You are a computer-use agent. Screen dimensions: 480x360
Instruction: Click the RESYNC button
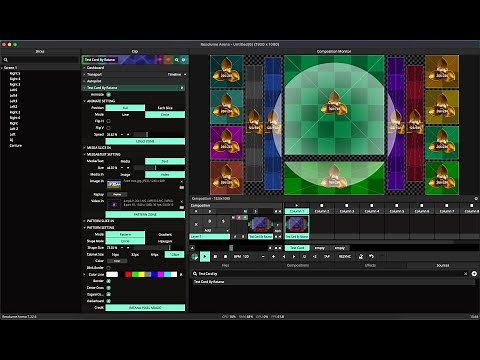344,256
